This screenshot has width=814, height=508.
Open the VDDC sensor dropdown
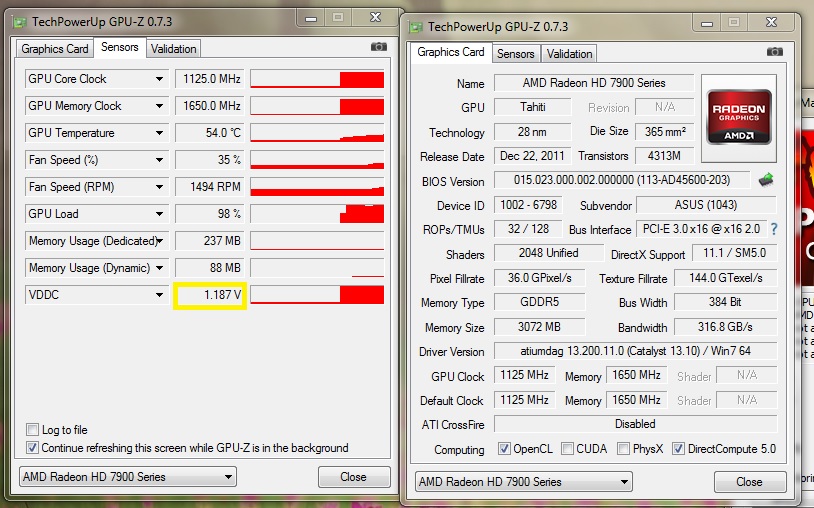pyautogui.click(x=159, y=295)
